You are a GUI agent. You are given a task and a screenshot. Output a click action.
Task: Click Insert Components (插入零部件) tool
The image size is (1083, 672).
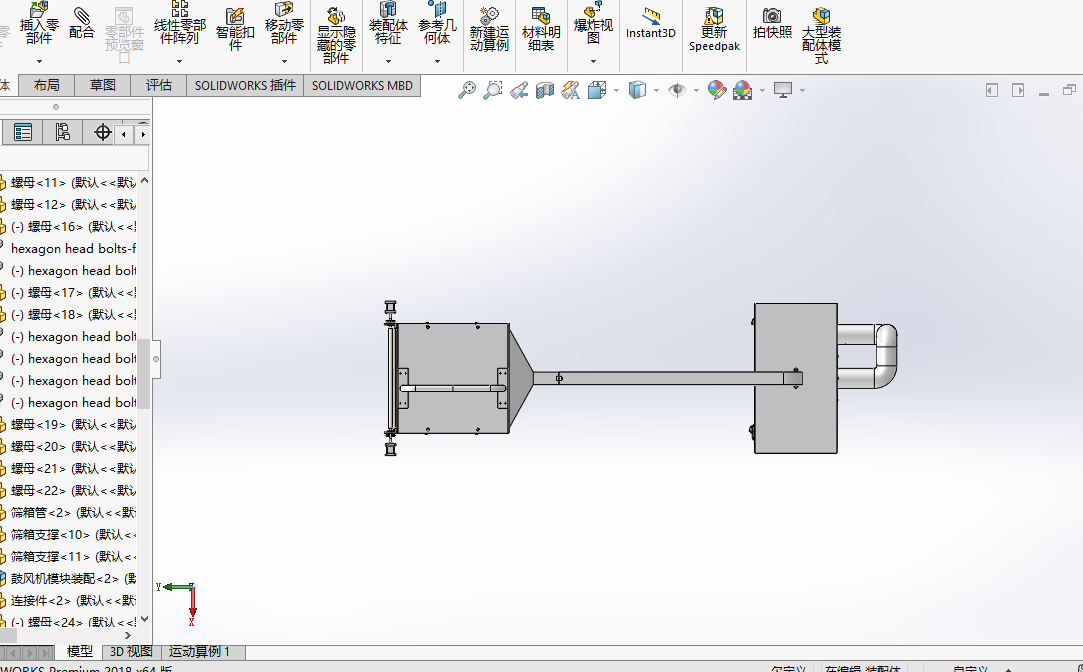pos(39,24)
